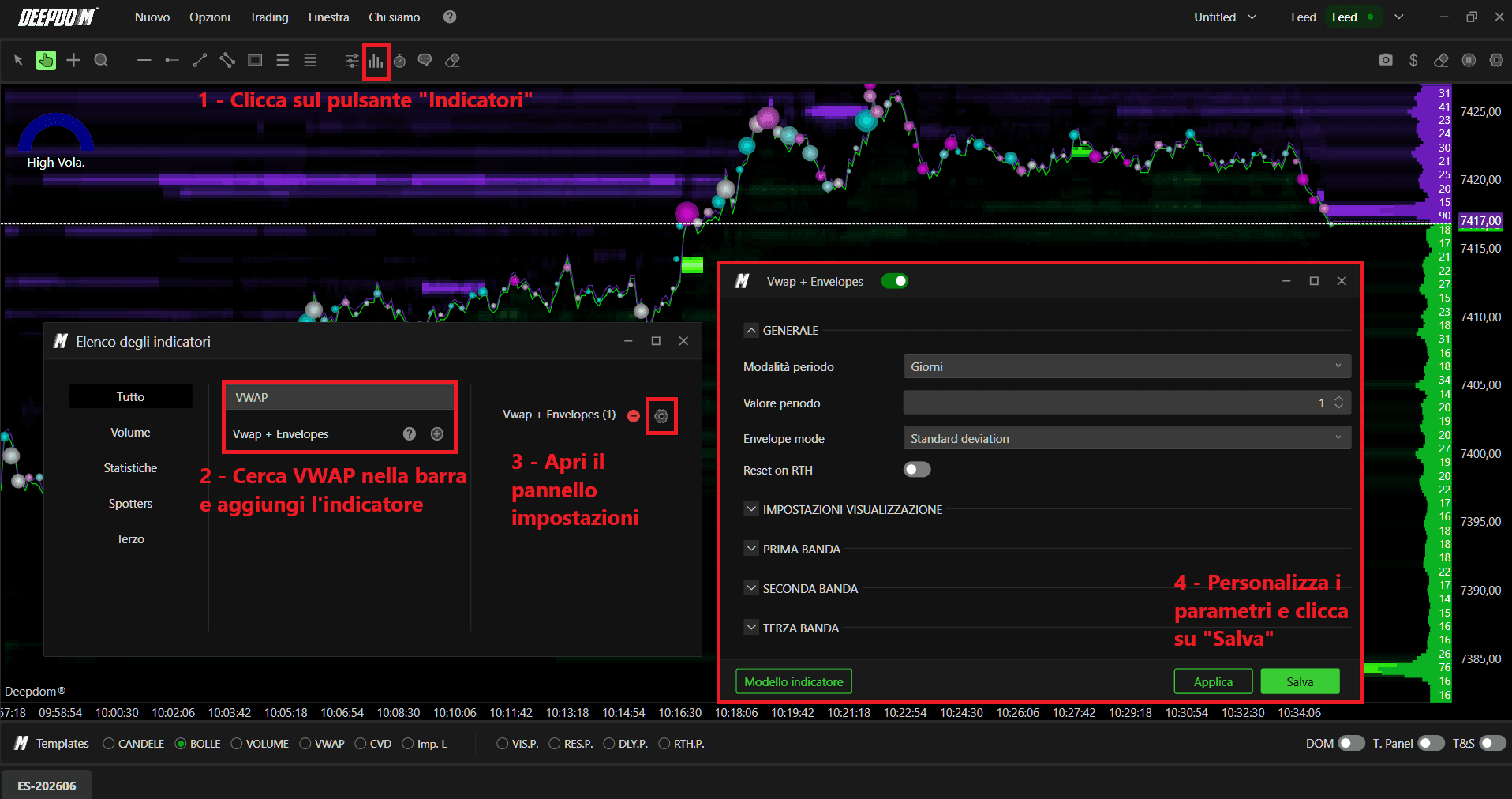Open the Finestra menu

point(329,17)
